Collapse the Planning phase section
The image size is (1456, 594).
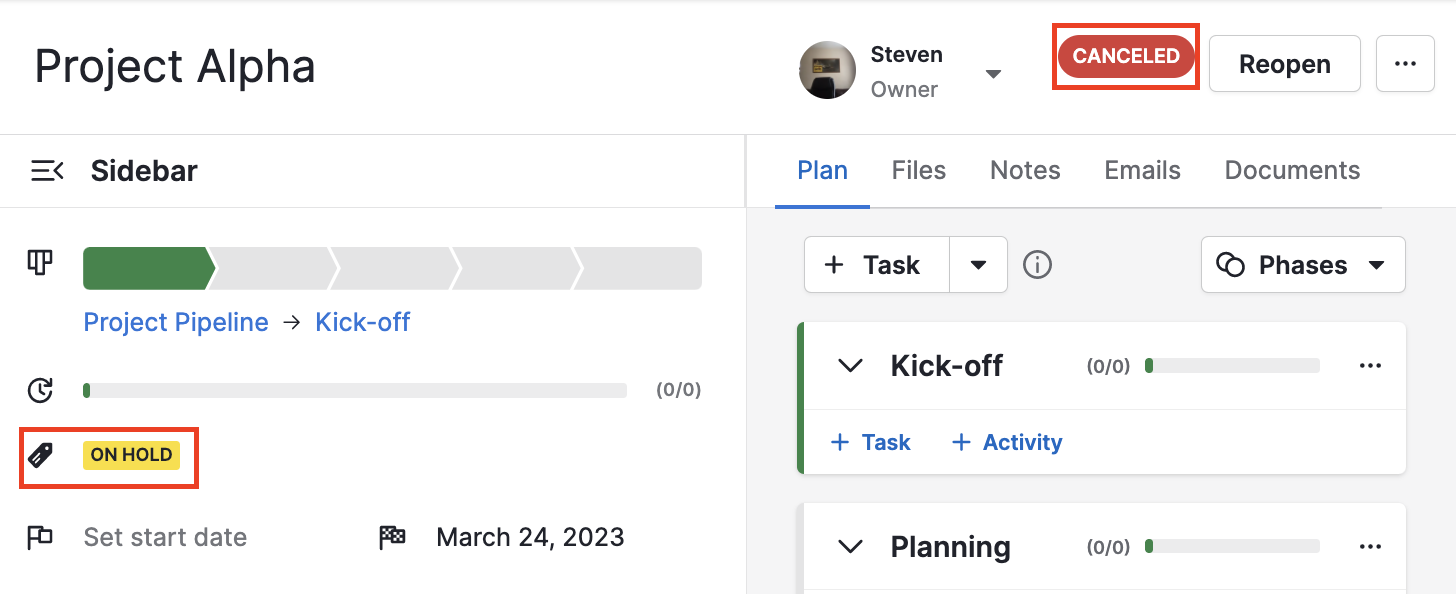point(849,546)
